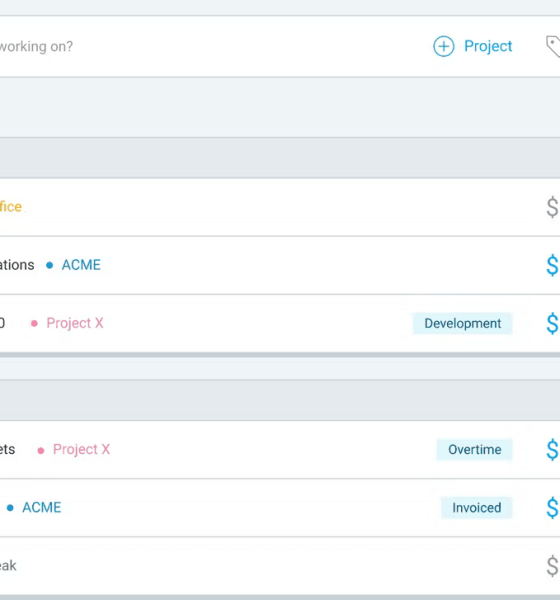
Task: Toggle billable dollar icon on Invoiced entry
Action: click(552, 508)
